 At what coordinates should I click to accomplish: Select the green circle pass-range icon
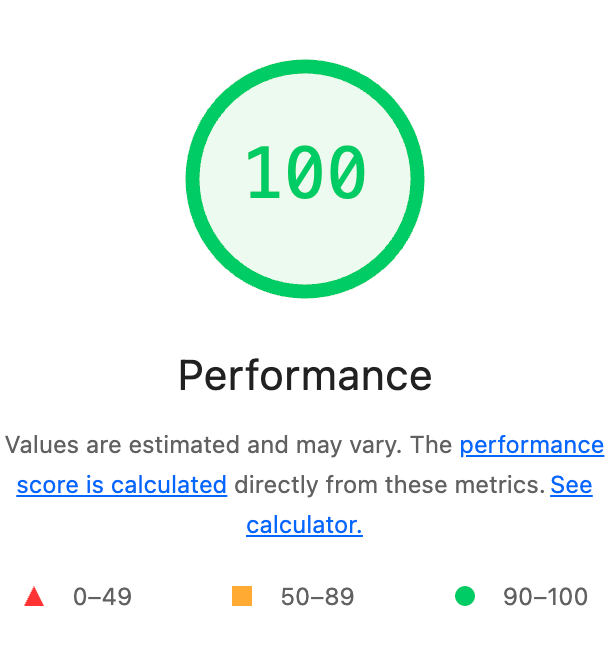coord(465,597)
